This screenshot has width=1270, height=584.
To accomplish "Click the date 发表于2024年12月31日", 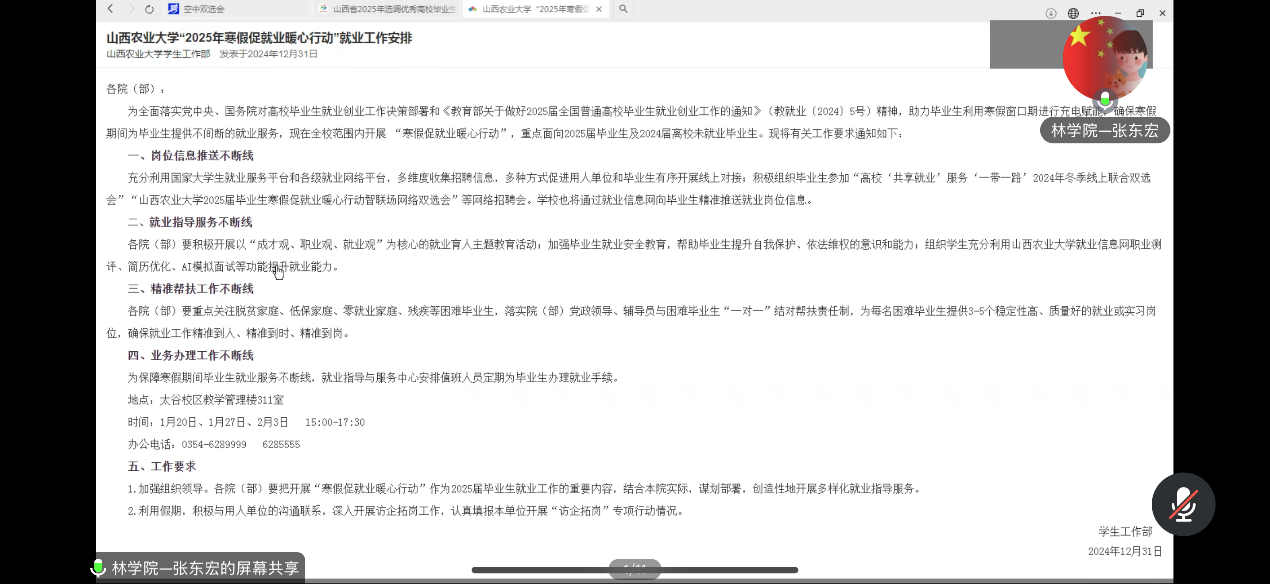I will [x=269, y=54].
